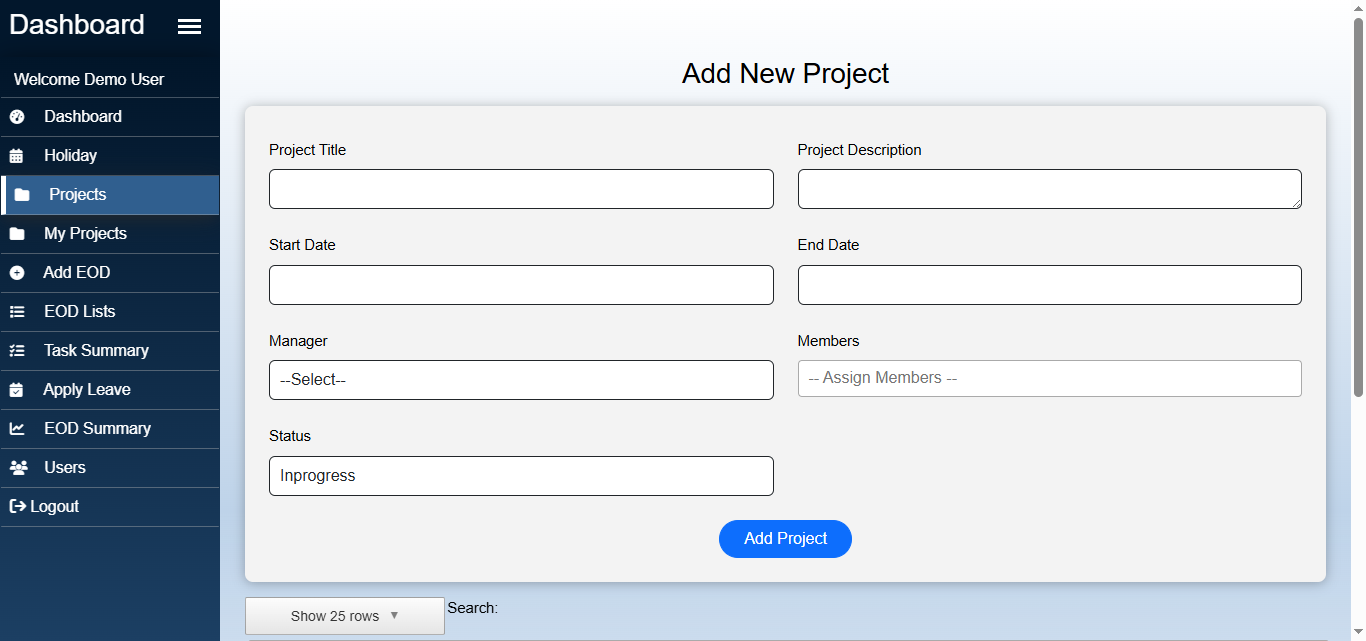Click the EOD Summary chart icon

coord(17,429)
